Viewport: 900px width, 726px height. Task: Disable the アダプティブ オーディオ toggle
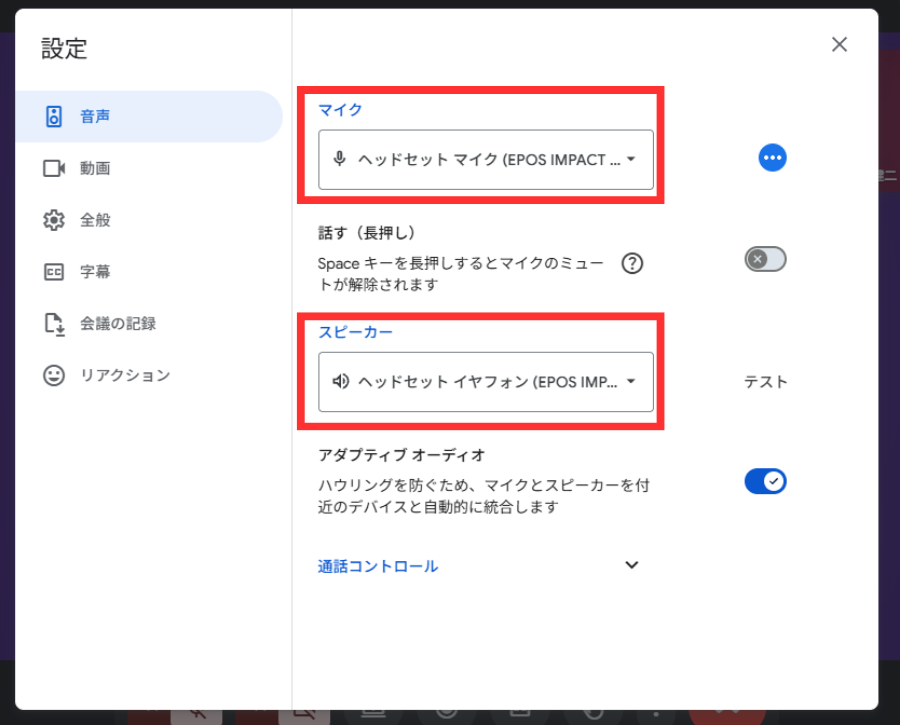(765, 481)
